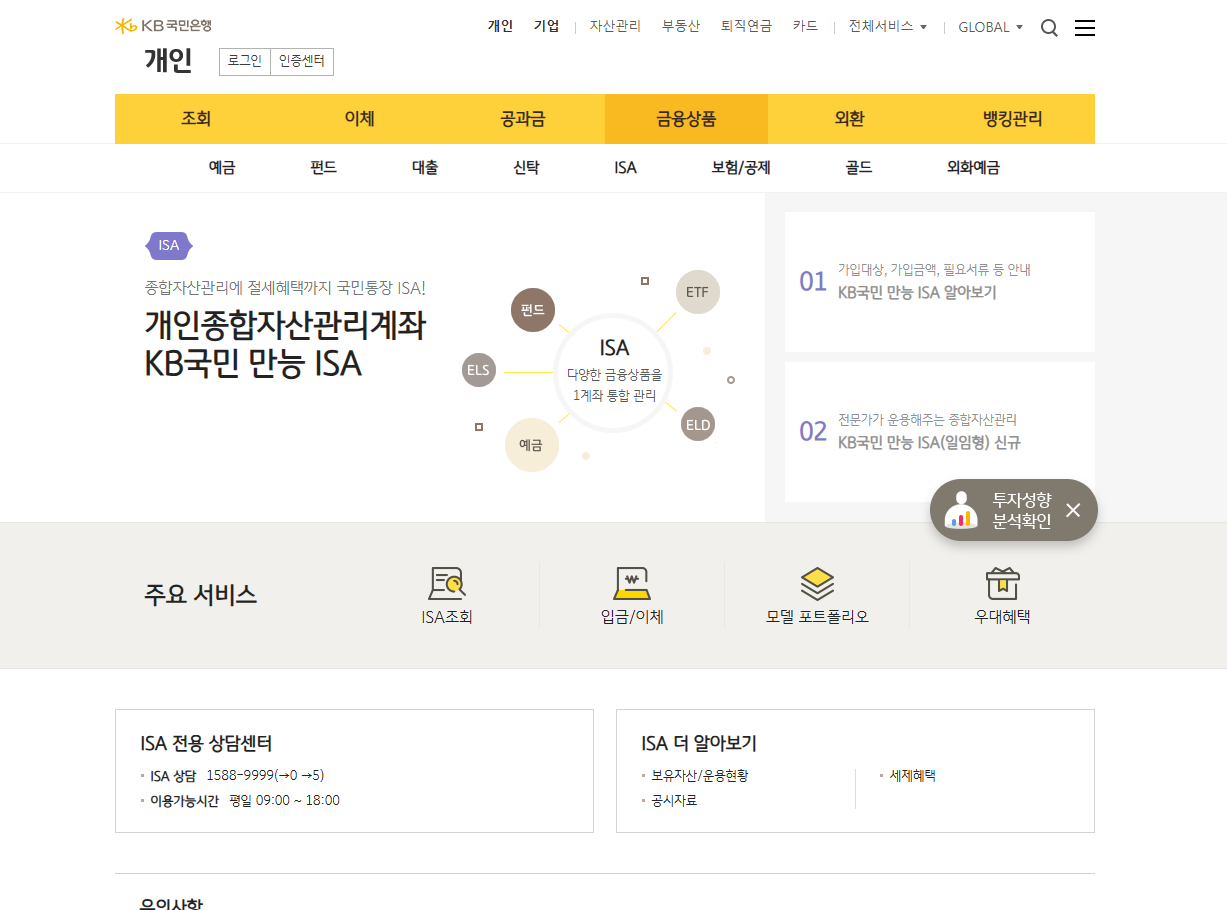The width and height of the screenshot is (1227, 910).
Task: Click the KB Kookmin Bank logo
Action: [164, 26]
